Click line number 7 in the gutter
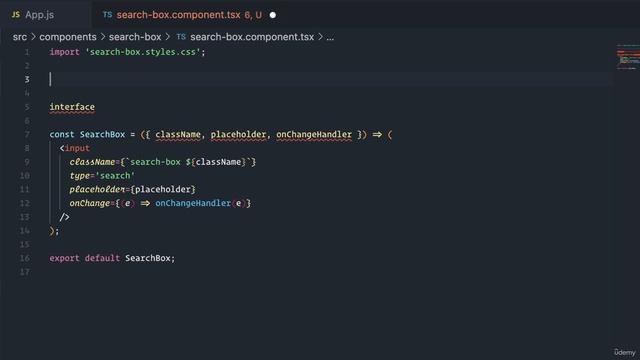This screenshot has height=360, width=640. click(27, 135)
